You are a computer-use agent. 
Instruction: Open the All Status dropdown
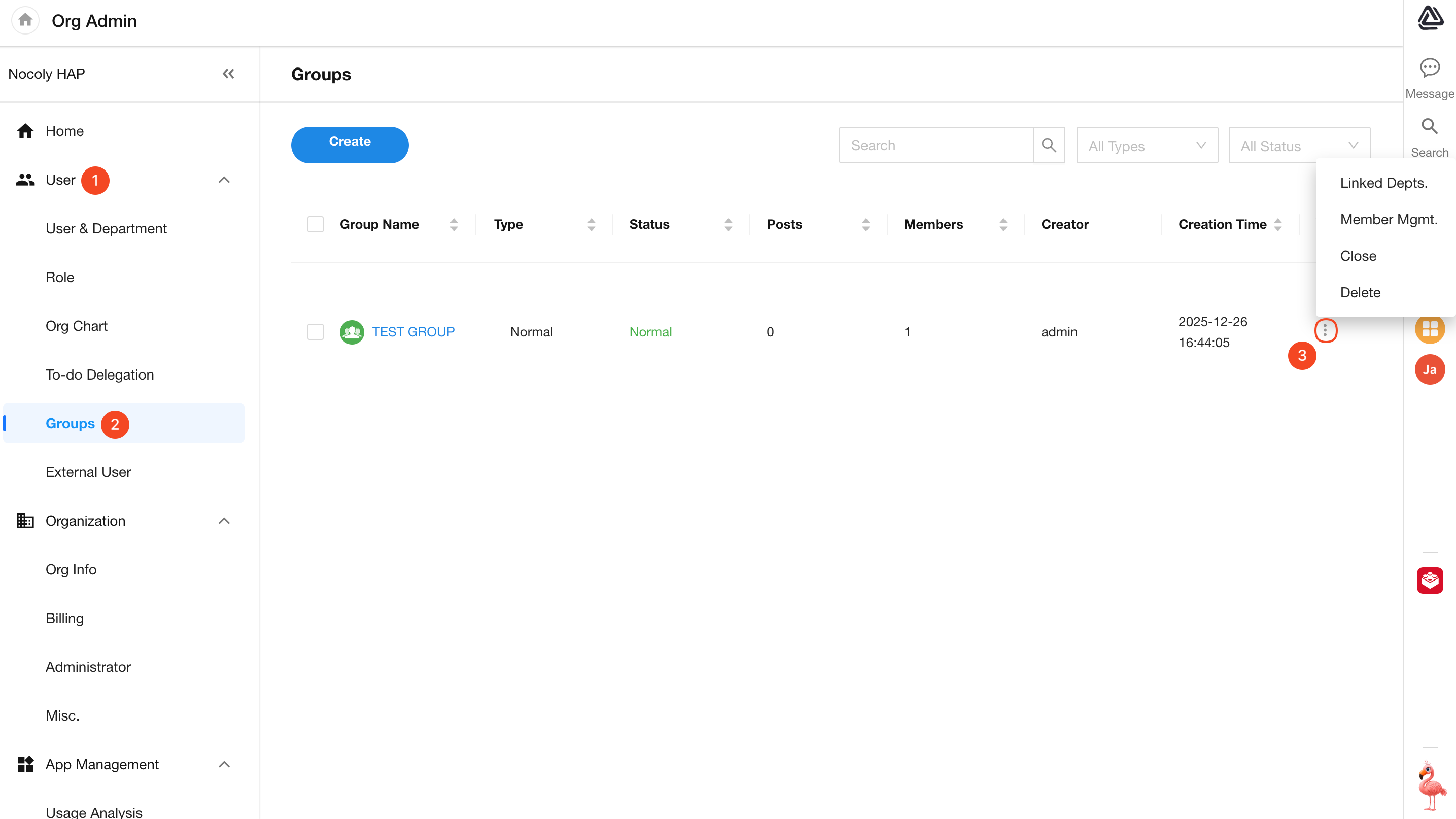click(x=1299, y=146)
